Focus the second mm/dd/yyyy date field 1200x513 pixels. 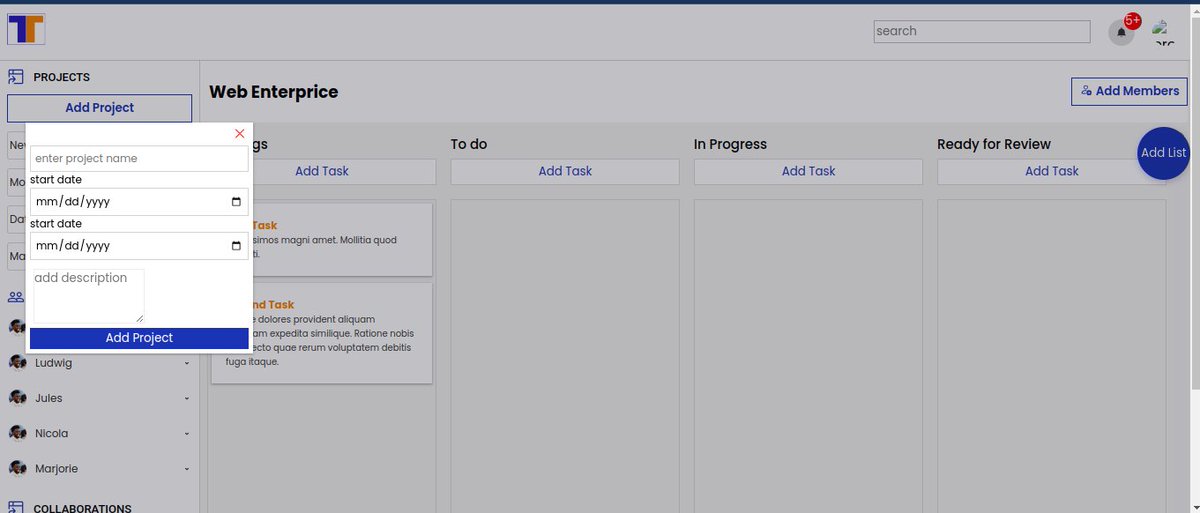tap(139, 246)
